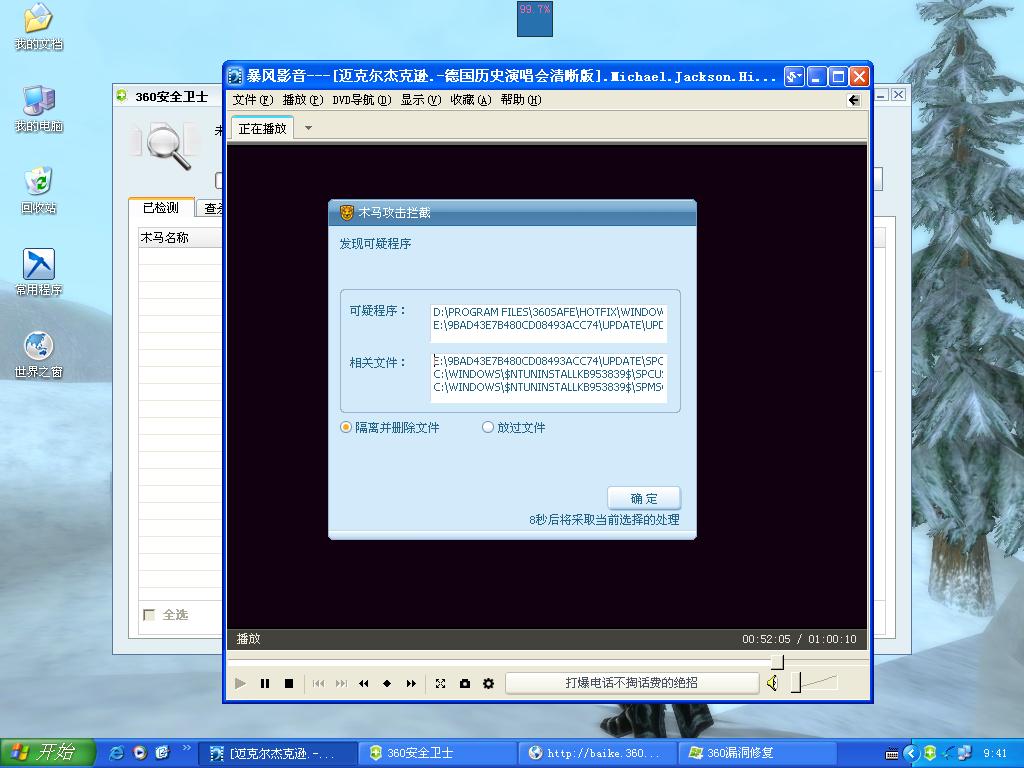Click the media player quick launch icon
1024x768 pixels.
[140, 753]
